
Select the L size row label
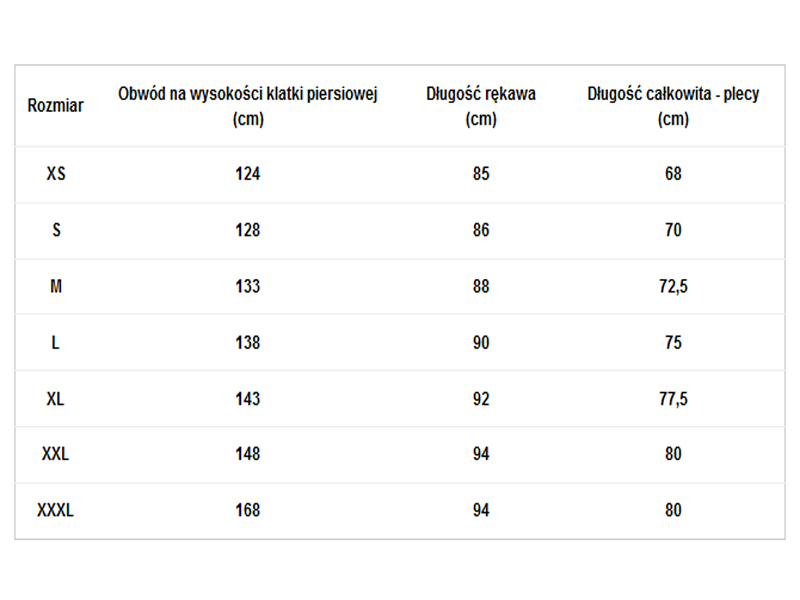tap(56, 342)
